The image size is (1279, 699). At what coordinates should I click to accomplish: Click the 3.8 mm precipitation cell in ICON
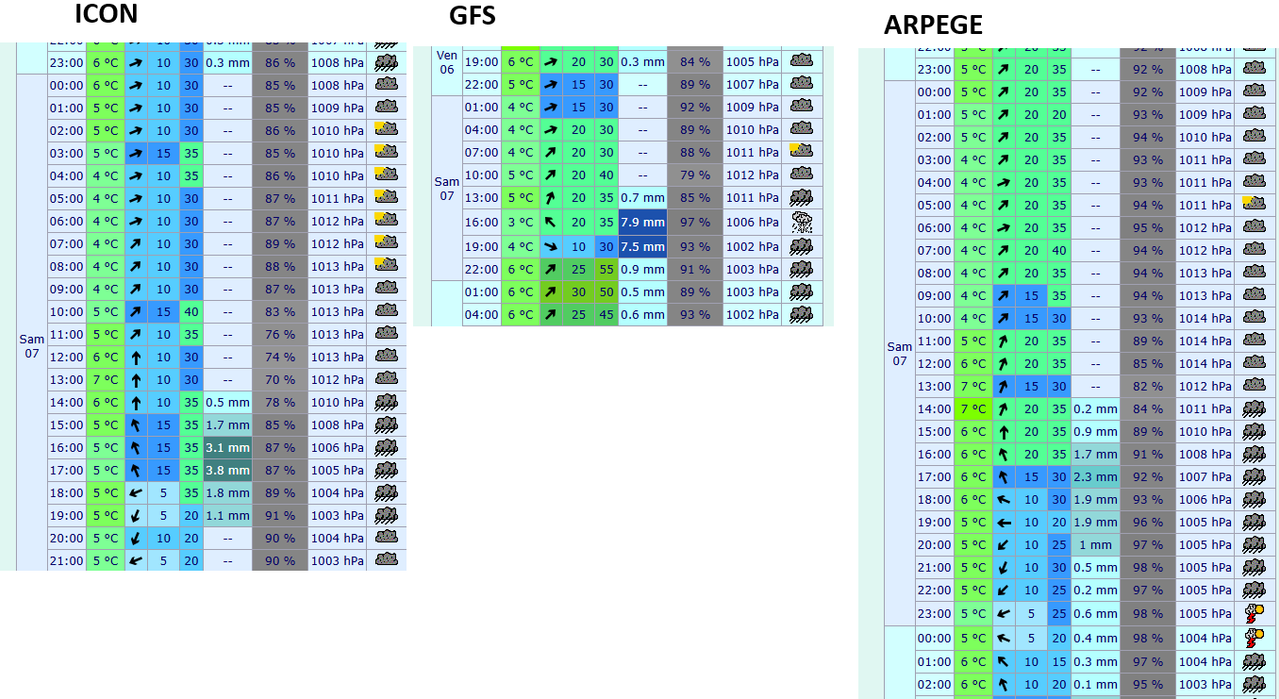(x=227, y=470)
